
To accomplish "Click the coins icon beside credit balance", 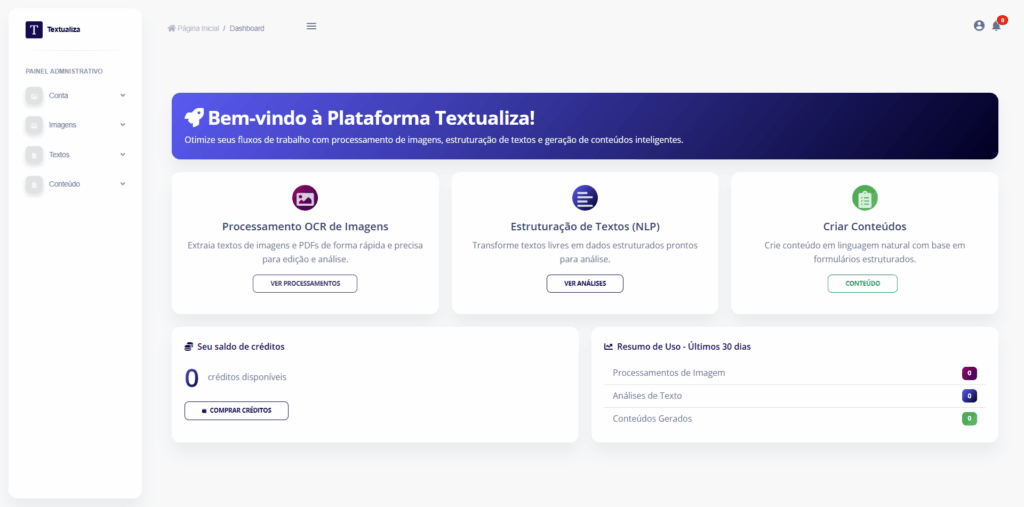I will coord(189,347).
